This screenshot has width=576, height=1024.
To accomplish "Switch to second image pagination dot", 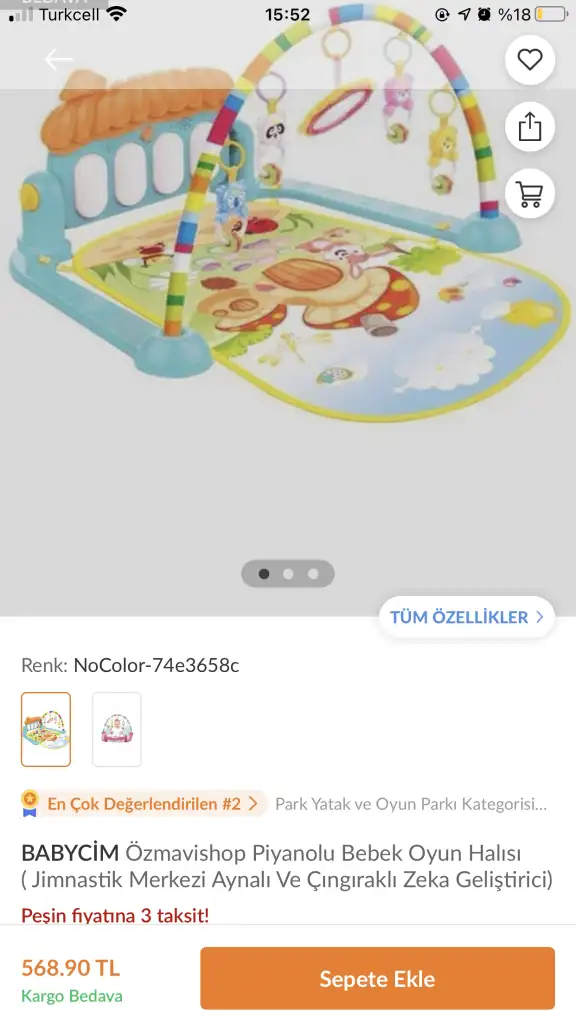I will point(288,574).
